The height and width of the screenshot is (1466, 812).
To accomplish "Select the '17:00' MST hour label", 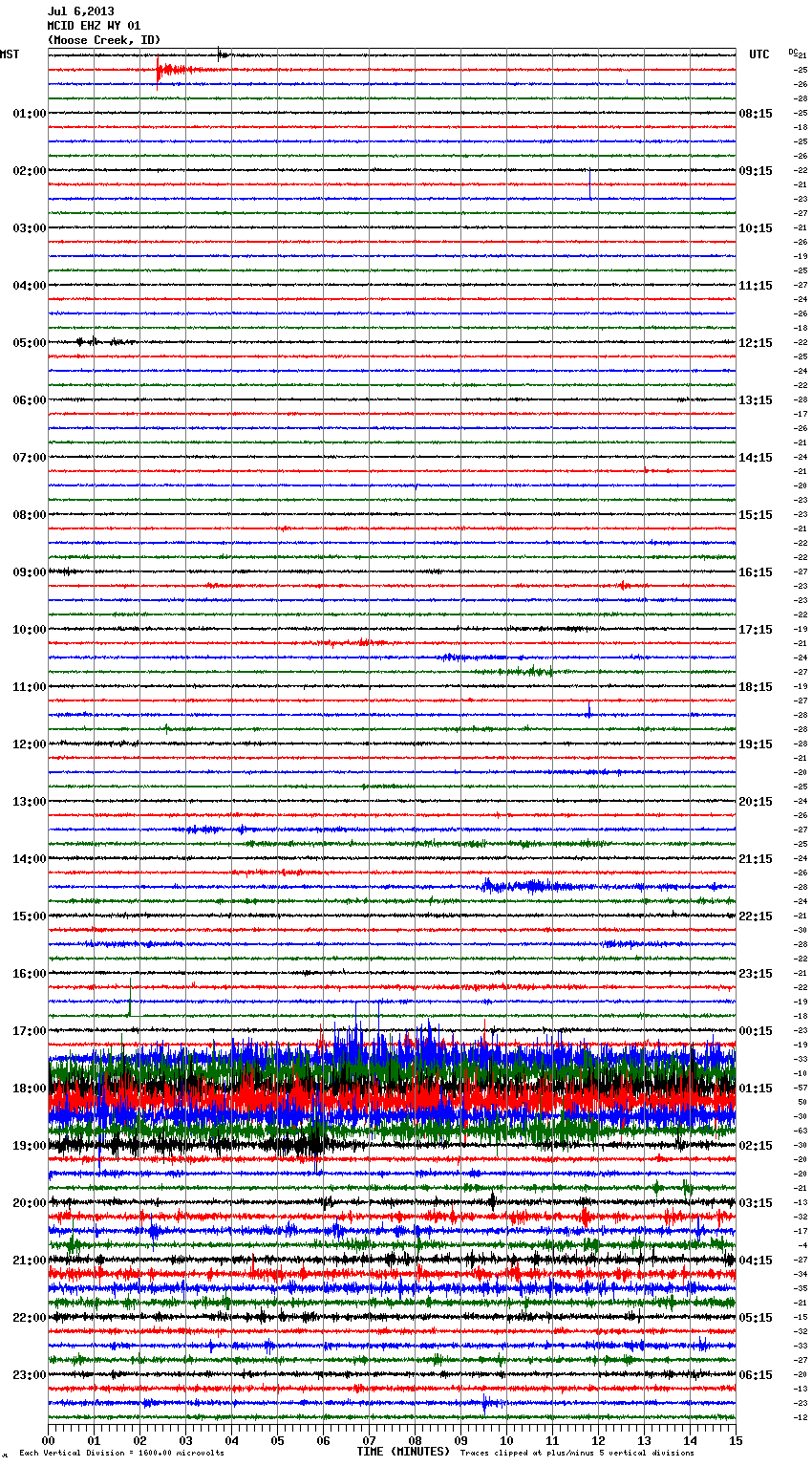I will coord(29,1031).
